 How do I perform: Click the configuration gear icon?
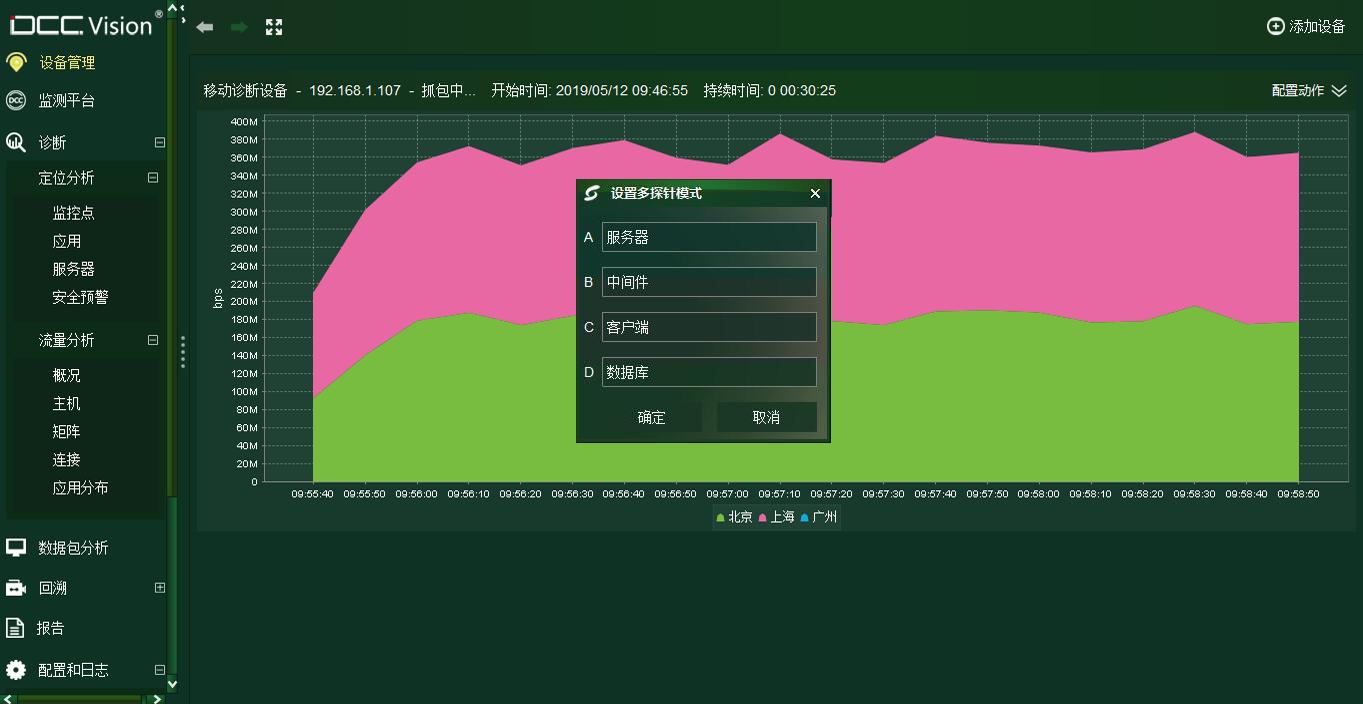[x=16, y=670]
